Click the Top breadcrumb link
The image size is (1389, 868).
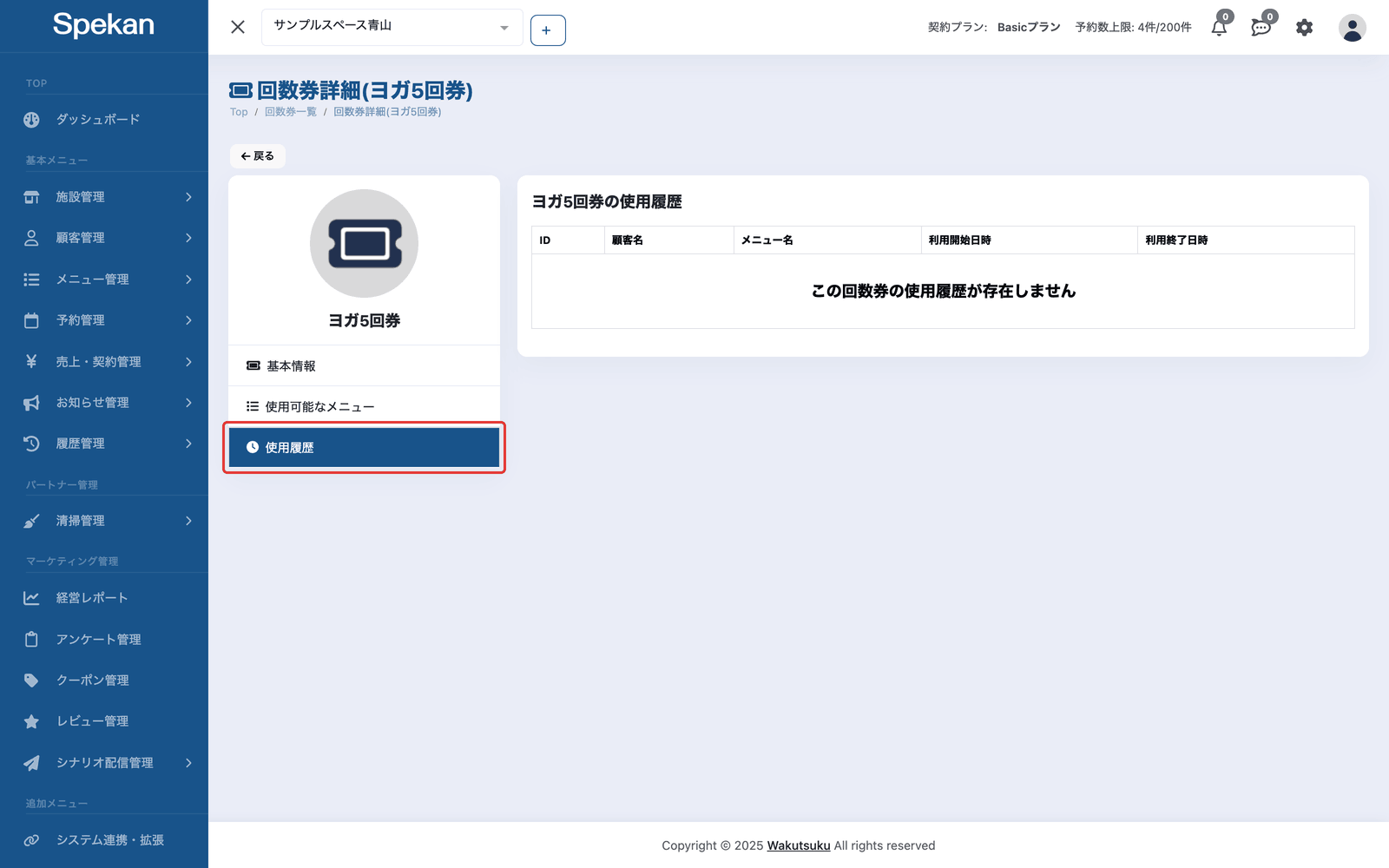pyautogui.click(x=239, y=112)
